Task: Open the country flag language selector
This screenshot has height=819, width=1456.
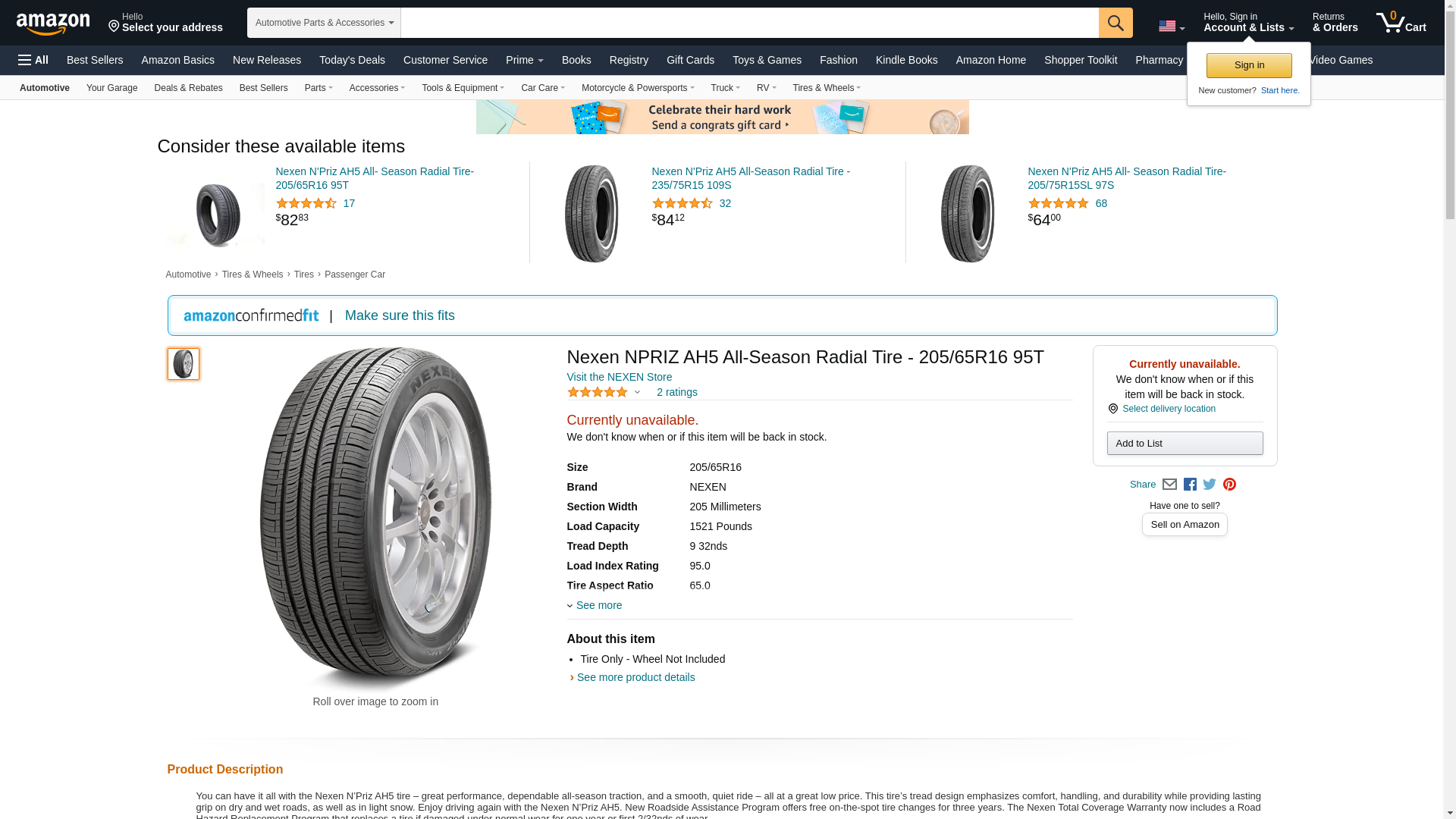Action: click(x=1171, y=27)
